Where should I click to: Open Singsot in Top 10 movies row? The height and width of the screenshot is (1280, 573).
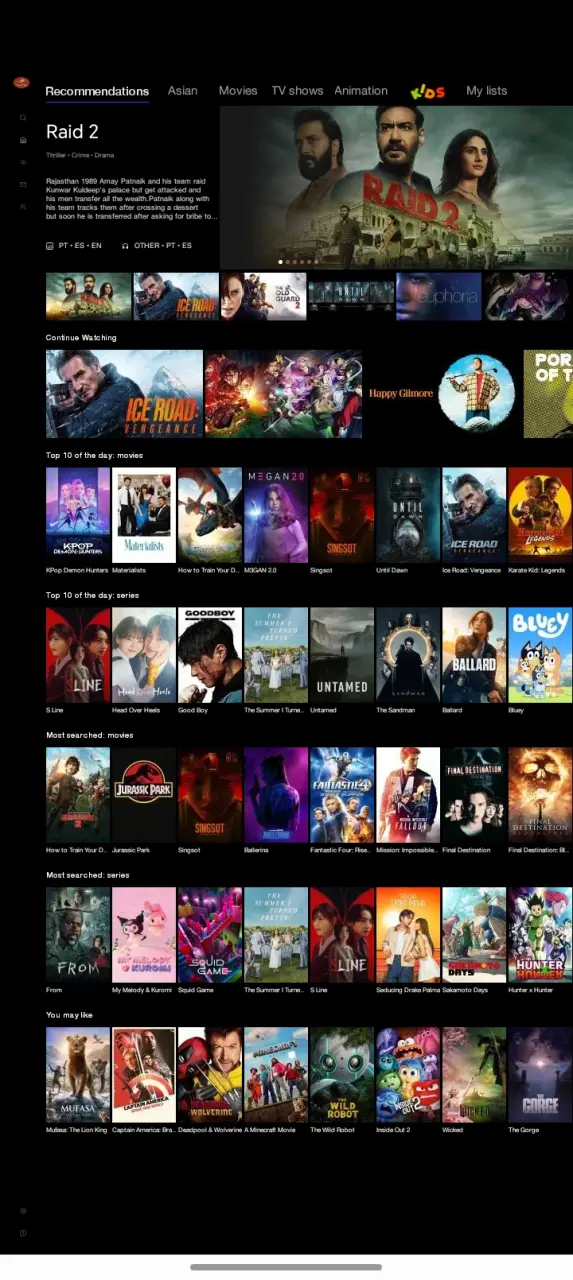pos(342,515)
